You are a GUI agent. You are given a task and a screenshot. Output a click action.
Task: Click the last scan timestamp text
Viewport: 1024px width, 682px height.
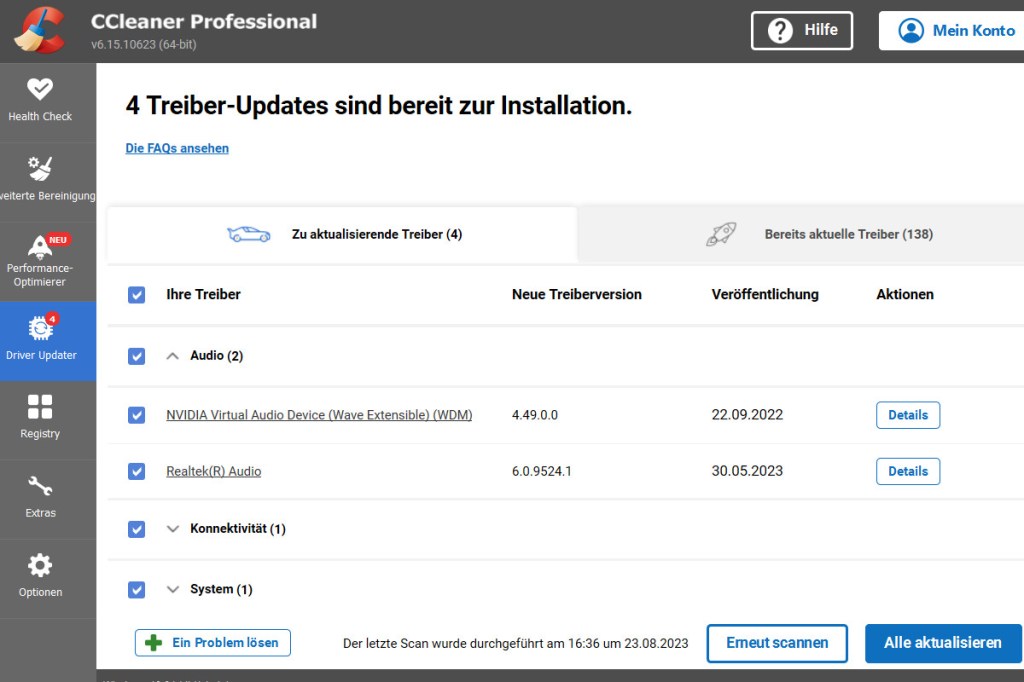[515, 643]
